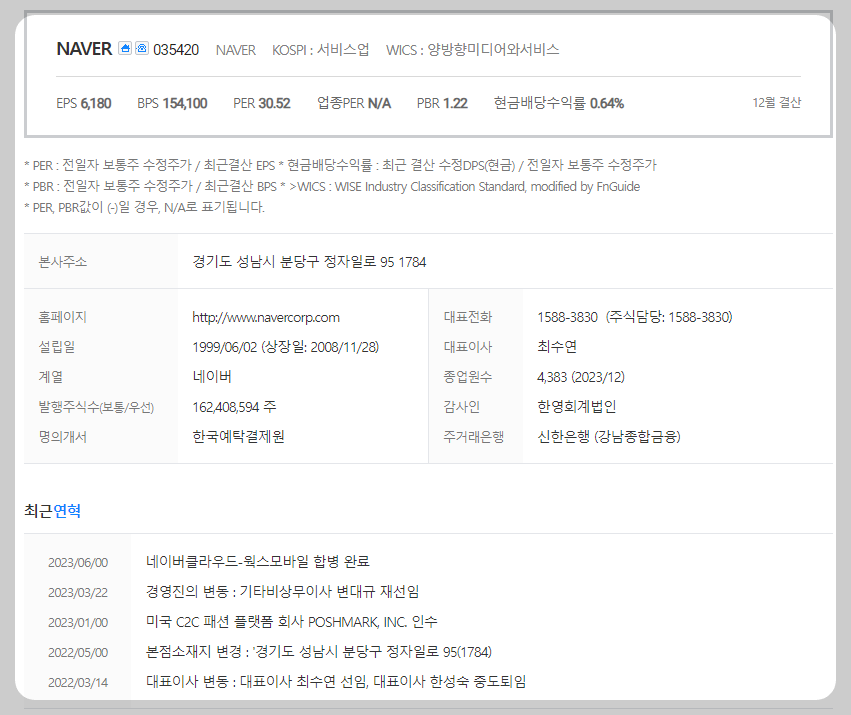Click the date 2023/06/00

(78, 562)
